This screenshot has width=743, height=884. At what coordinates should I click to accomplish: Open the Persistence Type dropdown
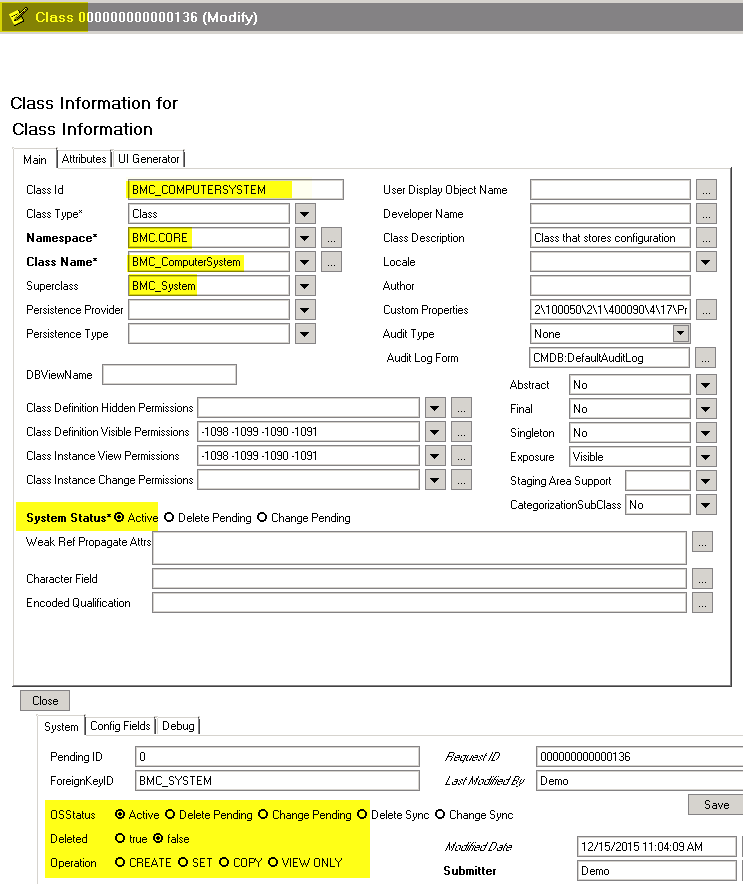pyautogui.click(x=304, y=334)
